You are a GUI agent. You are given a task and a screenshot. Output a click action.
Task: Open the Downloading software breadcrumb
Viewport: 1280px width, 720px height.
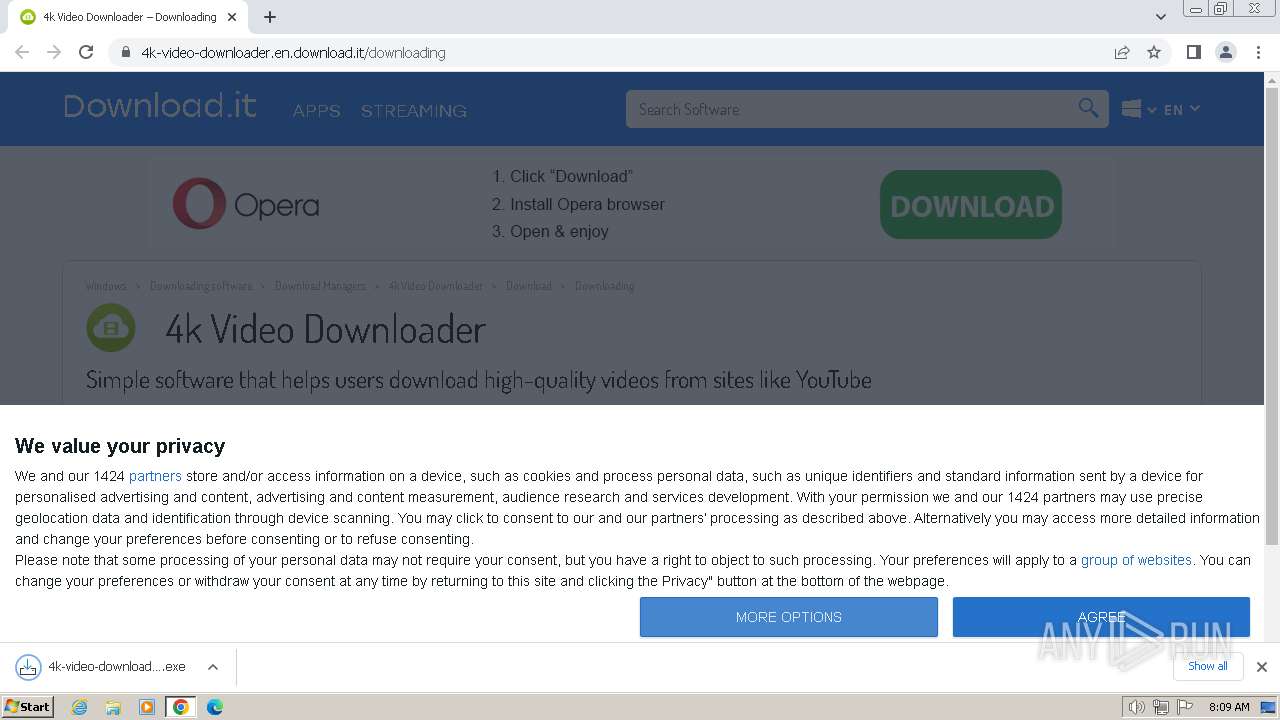click(201, 286)
